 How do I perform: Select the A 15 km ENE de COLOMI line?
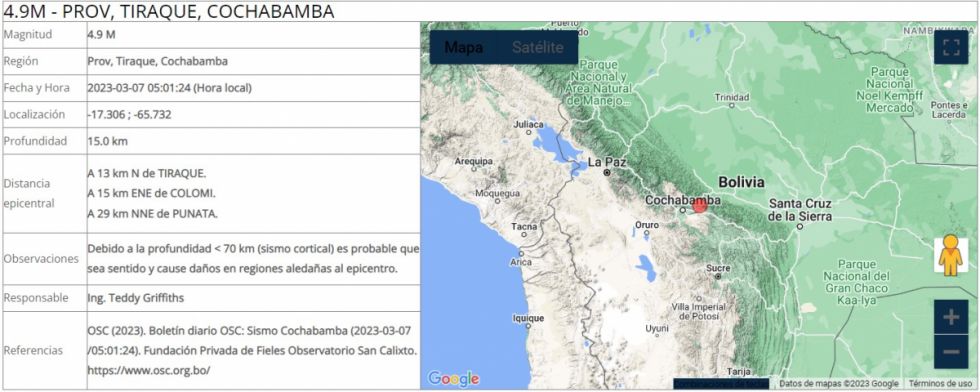(x=151, y=193)
